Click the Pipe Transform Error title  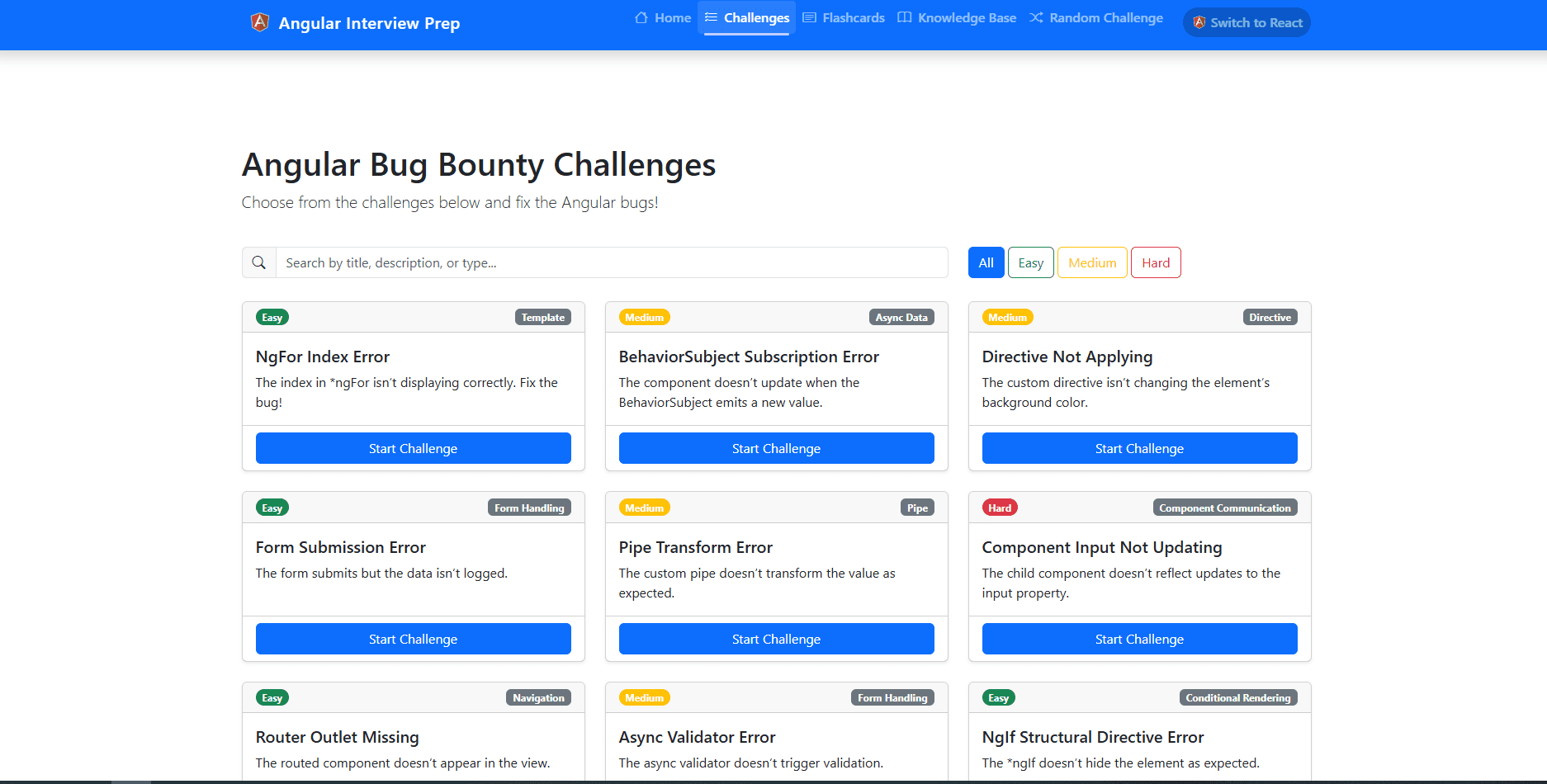(696, 547)
